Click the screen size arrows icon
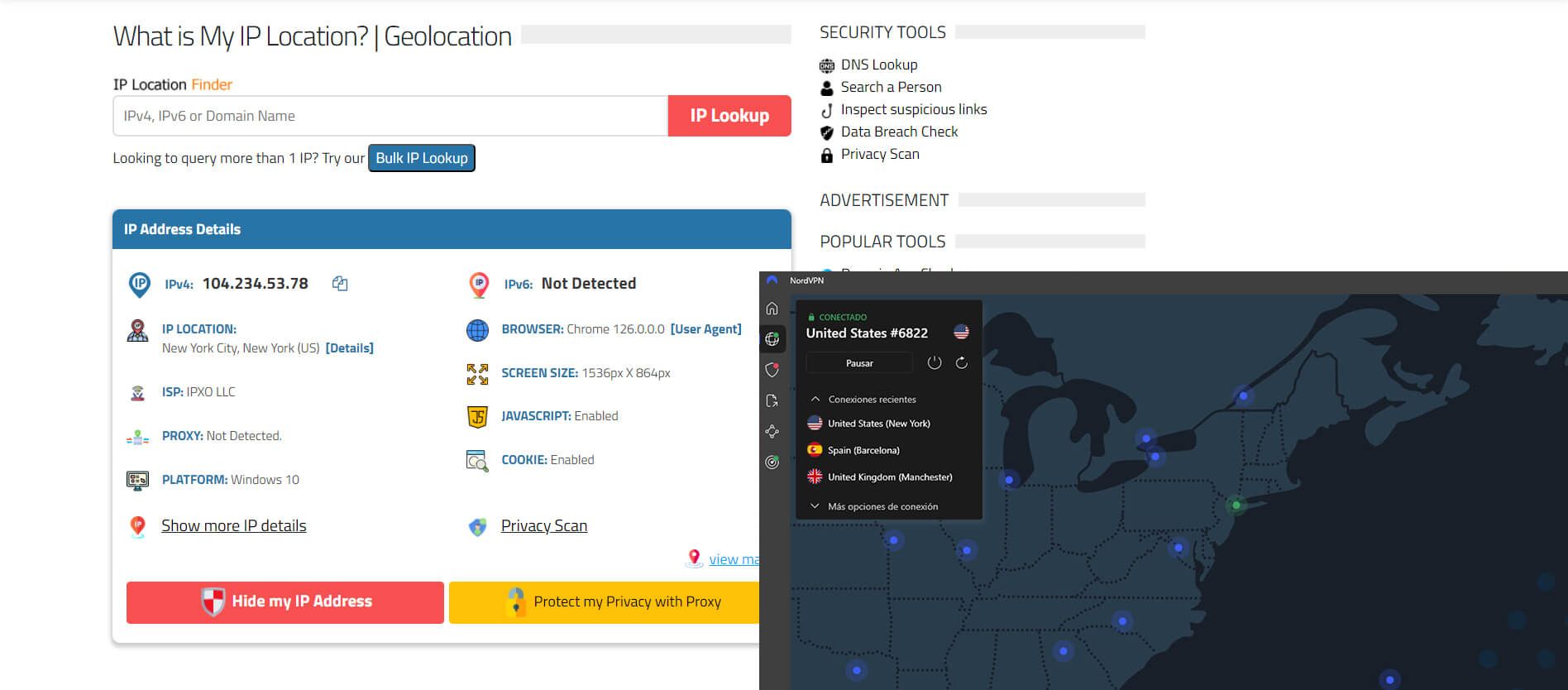Image resolution: width=1568 pixels, height=690 pixels. click(x=477, y=374)
